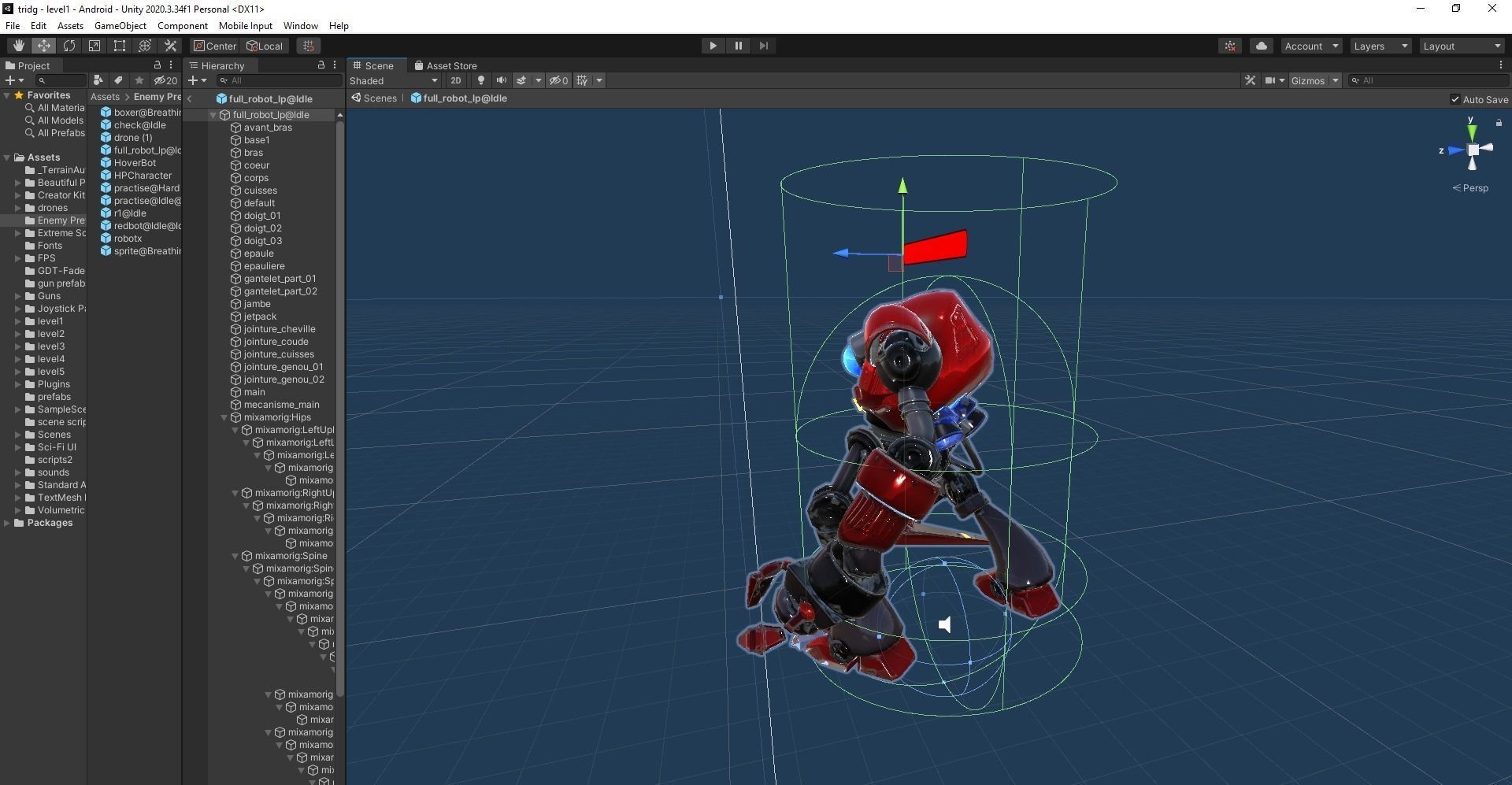This screenshot has width=1512, height=785.
Task: Lock the scene rotation gizmo
Action: tap(1499, 123)
